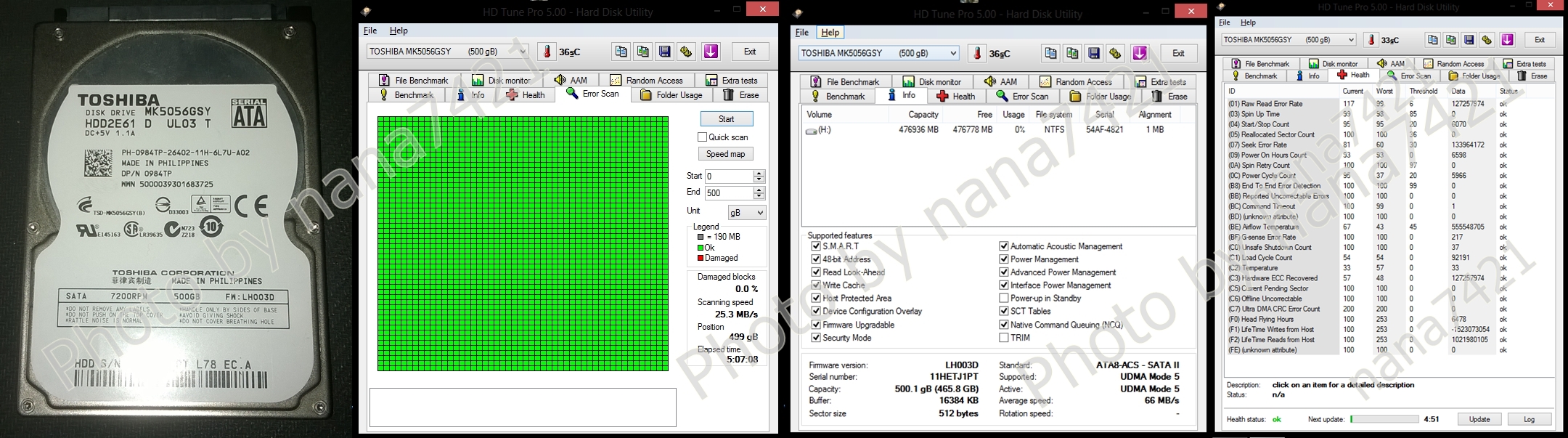This screenshot has width=1568, height=438.
Task: Enable Power-up in Standby checkbox
Action: (1003, 299)
